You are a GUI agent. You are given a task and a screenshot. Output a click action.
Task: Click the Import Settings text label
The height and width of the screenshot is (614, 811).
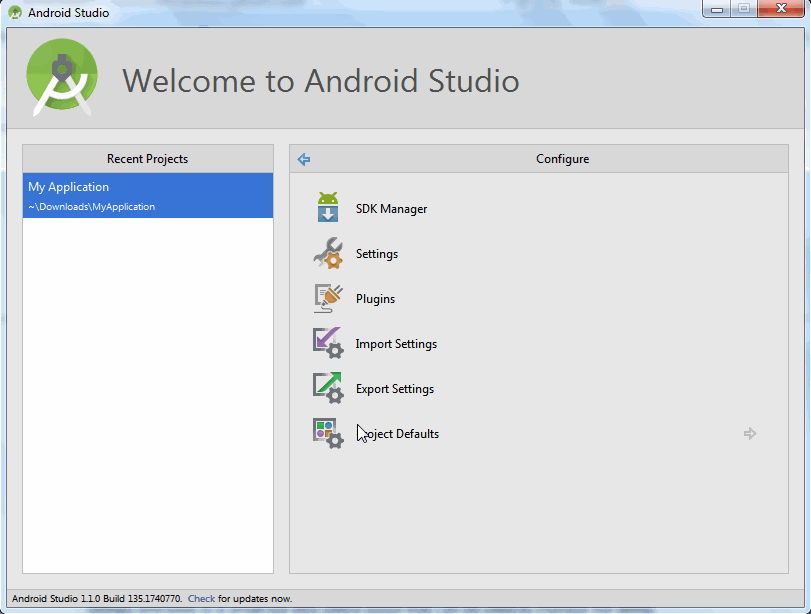click(396, 343)
